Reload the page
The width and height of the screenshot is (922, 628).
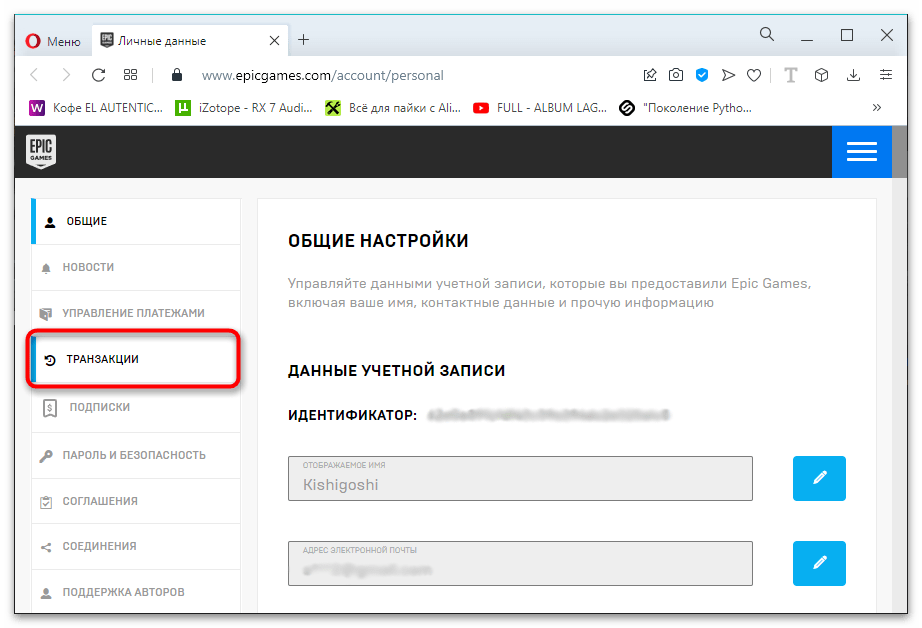(x=98, y=75)
